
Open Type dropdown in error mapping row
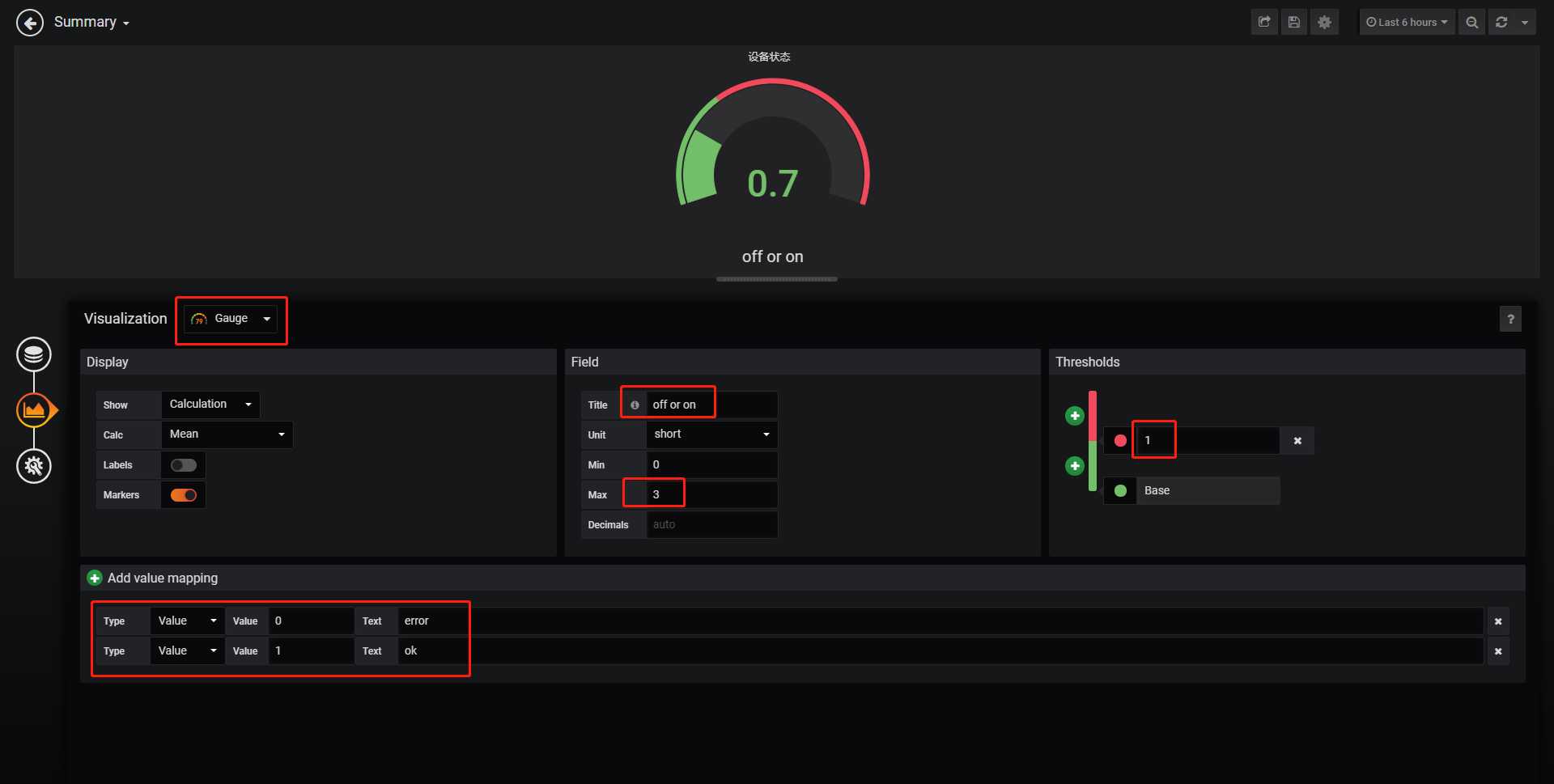pyautogui.click(x=187, y=621)
